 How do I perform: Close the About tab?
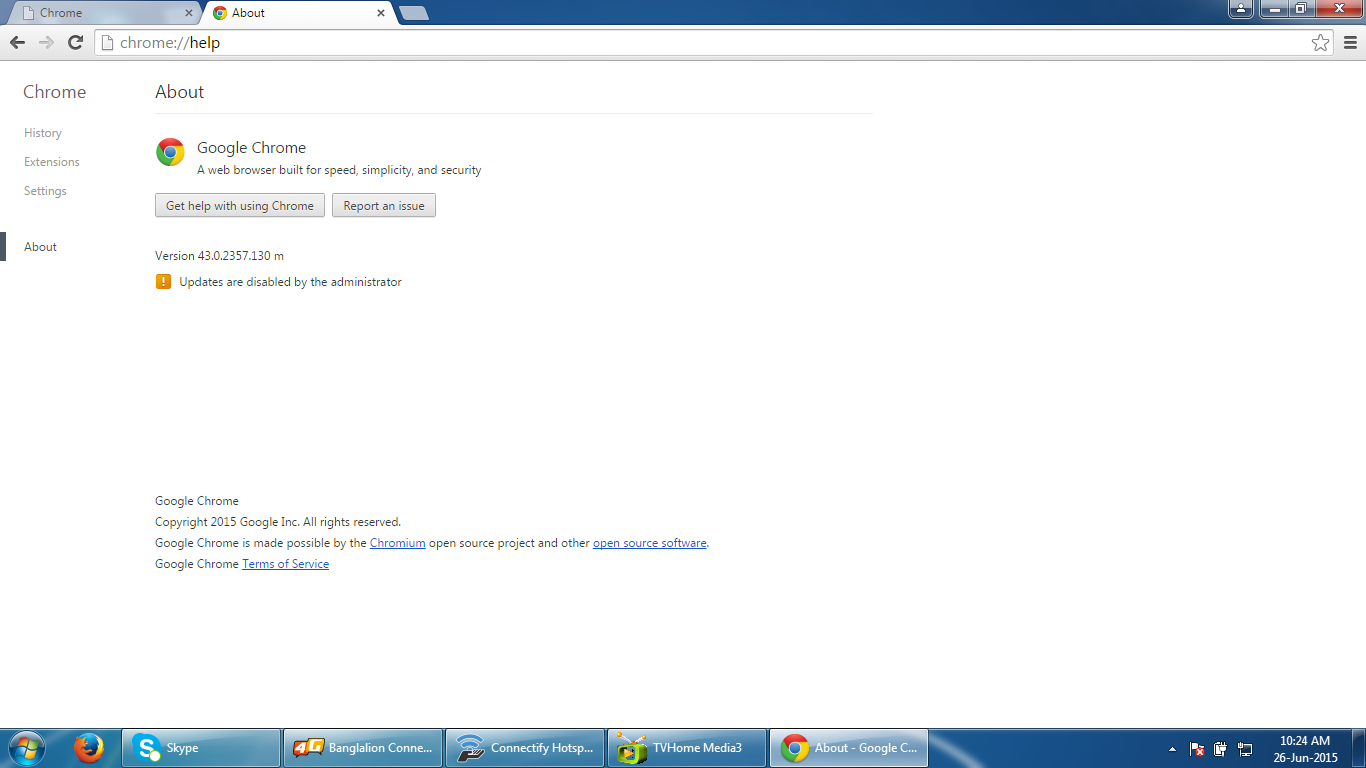(x=381, y=13)
